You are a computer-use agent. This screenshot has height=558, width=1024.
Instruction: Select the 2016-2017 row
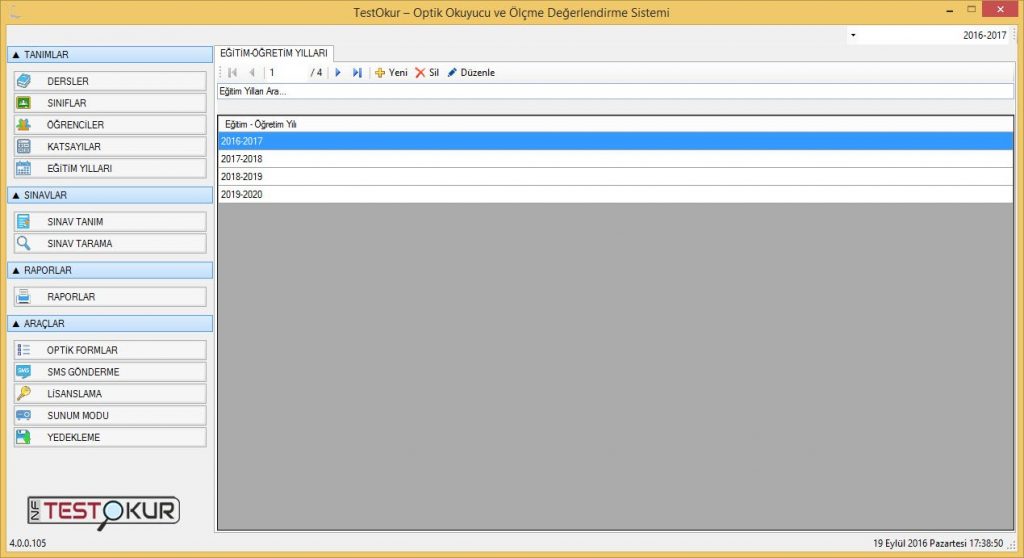tap(615, 141)
